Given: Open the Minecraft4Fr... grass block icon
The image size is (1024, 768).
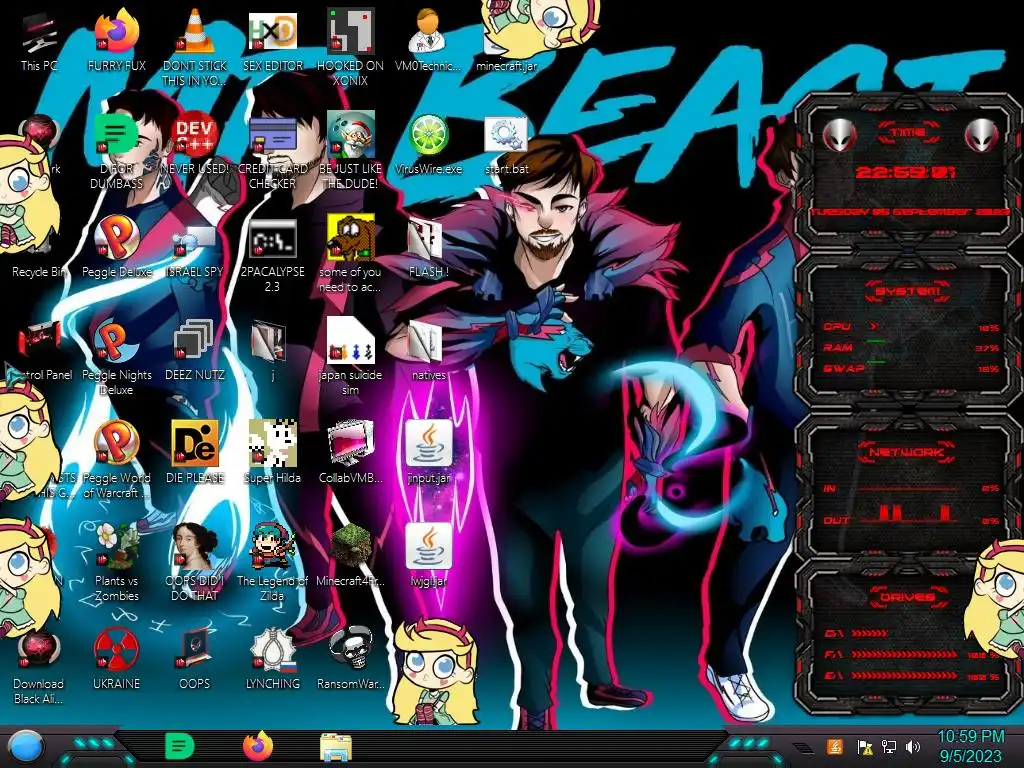Looking at the screenshot, I should [x=351, y=555].
